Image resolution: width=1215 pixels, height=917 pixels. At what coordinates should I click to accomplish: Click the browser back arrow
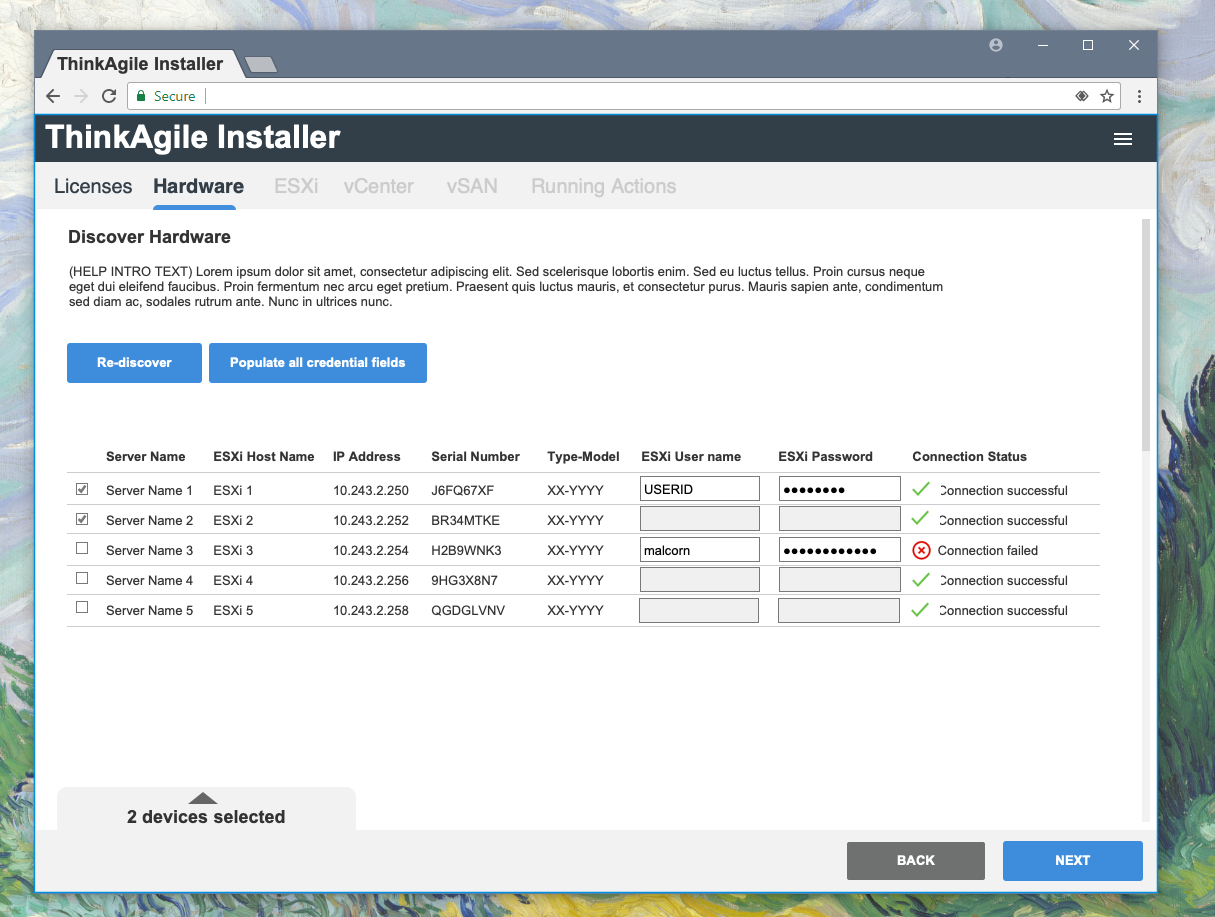[53, 96]
